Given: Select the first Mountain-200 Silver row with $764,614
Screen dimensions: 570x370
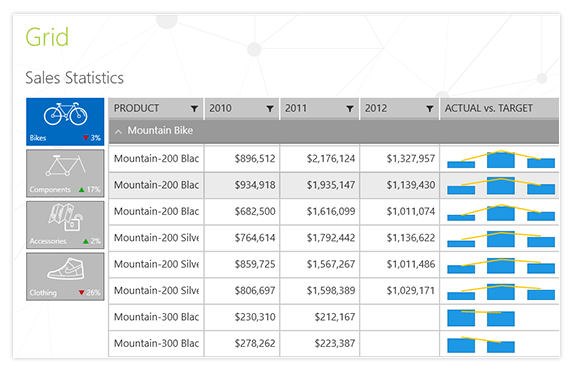Looking at the screenshot, I should click(x=334, y=238).
